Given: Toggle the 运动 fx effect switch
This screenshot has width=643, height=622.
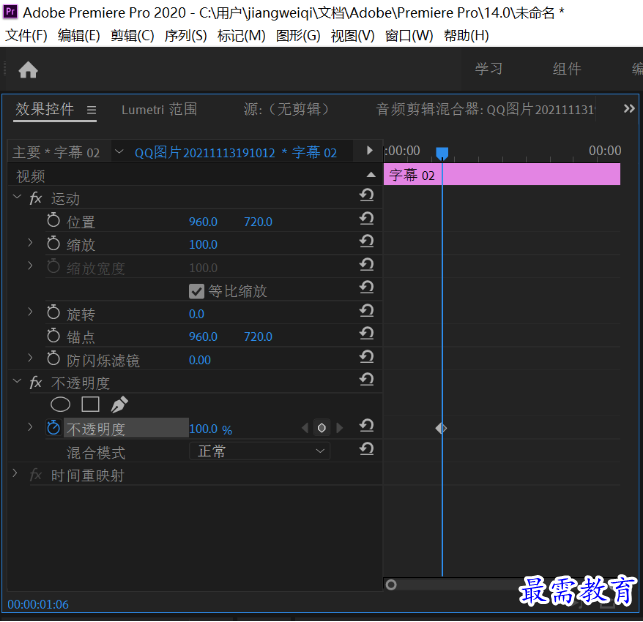Looking at the screenshot, I should point(36,199).
